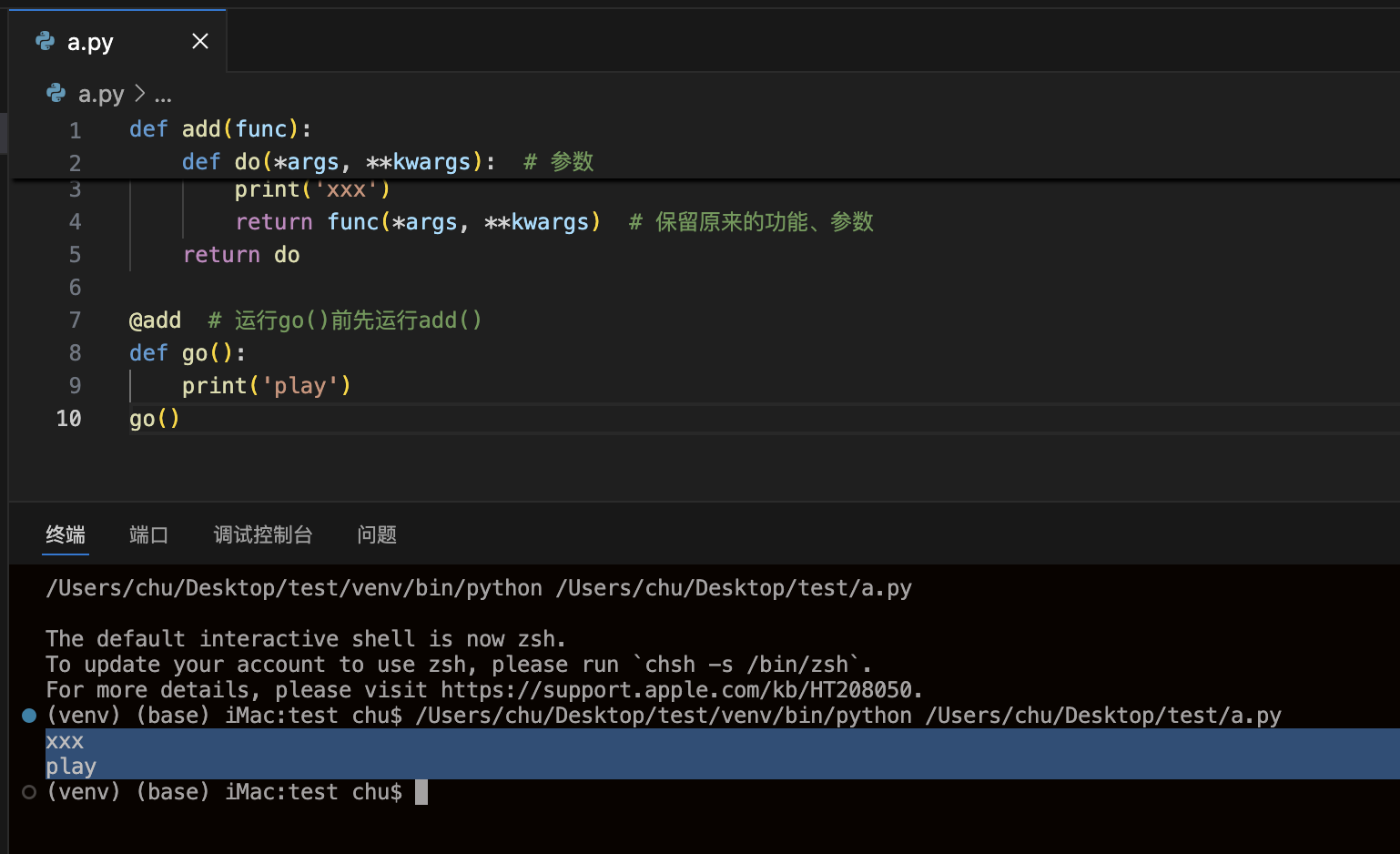1400x854 pixels.
Task: Open the 端口 panel tab
Action: pyautogui.click(x=148, y=534)
